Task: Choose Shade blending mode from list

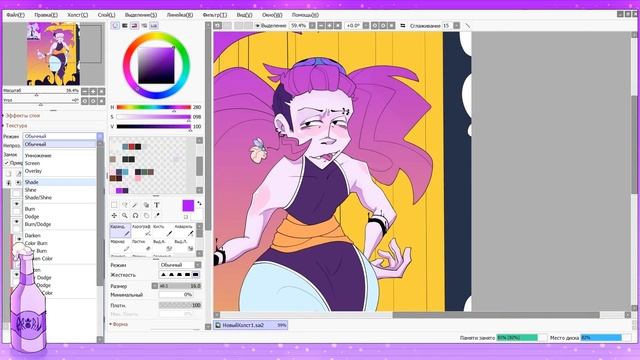Action: tap(60, 182)
